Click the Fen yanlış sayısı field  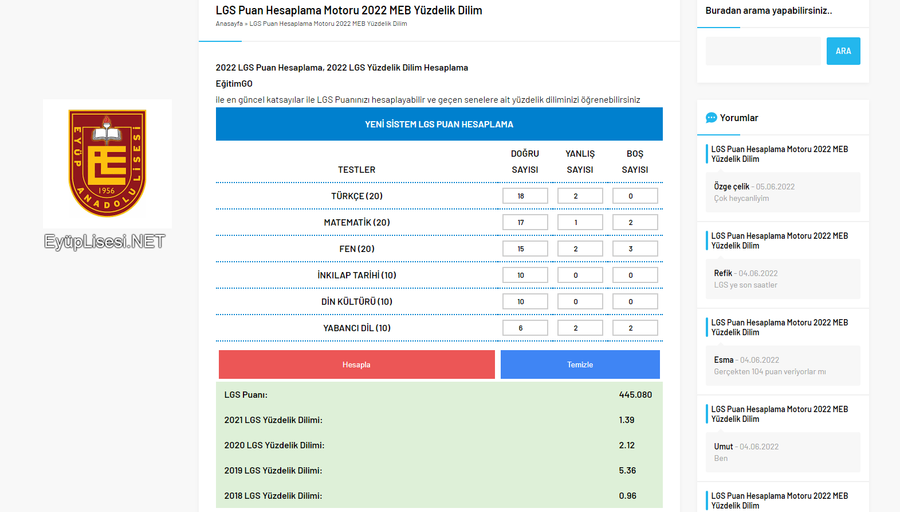pos(580,249)
